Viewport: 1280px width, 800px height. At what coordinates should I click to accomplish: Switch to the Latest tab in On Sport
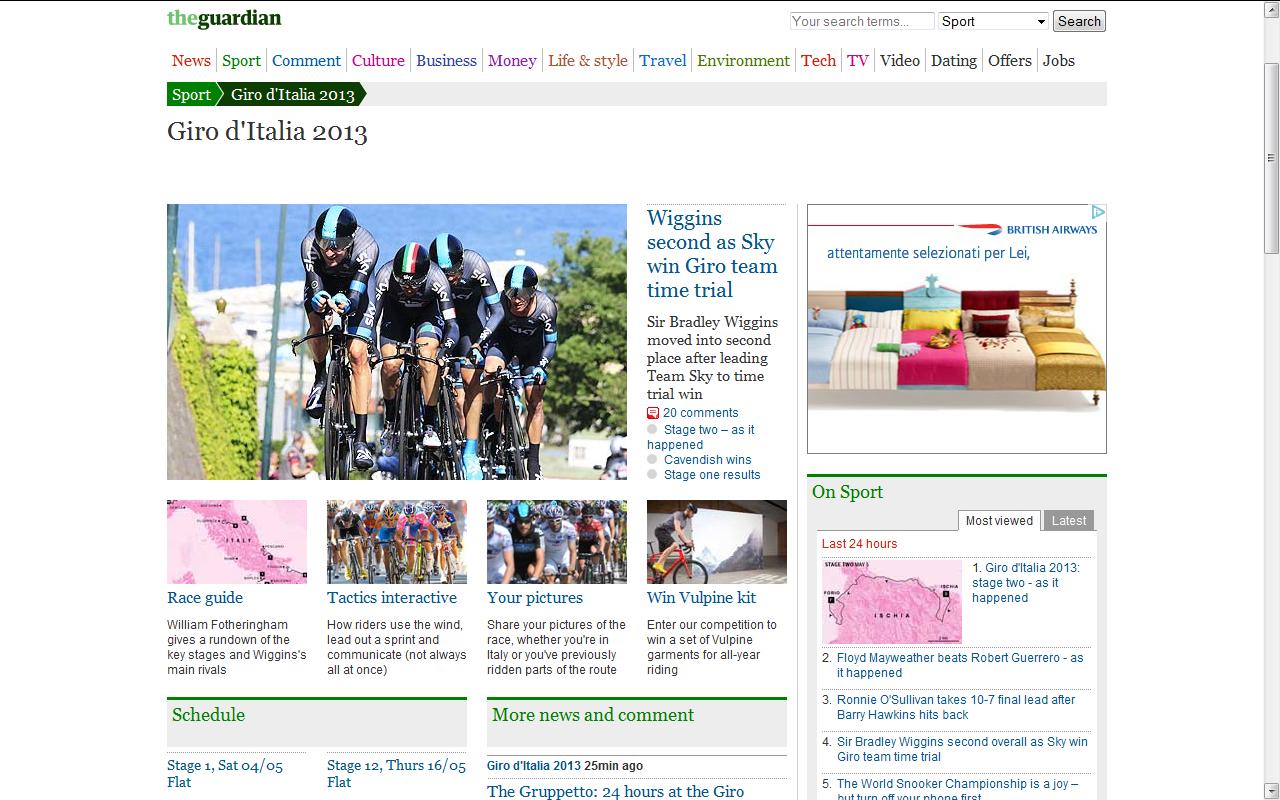[1068, 520]
